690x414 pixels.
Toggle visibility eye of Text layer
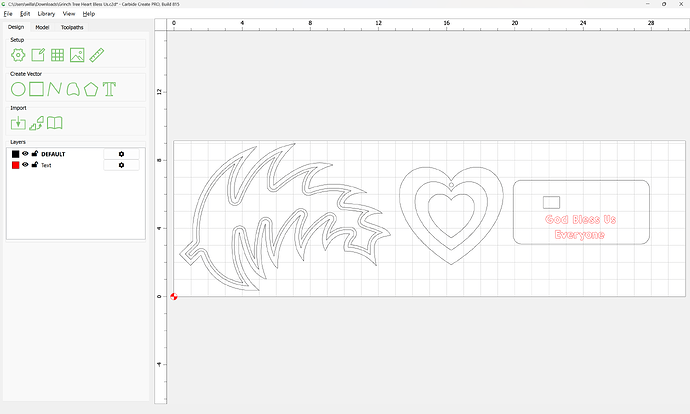[25, 165]
